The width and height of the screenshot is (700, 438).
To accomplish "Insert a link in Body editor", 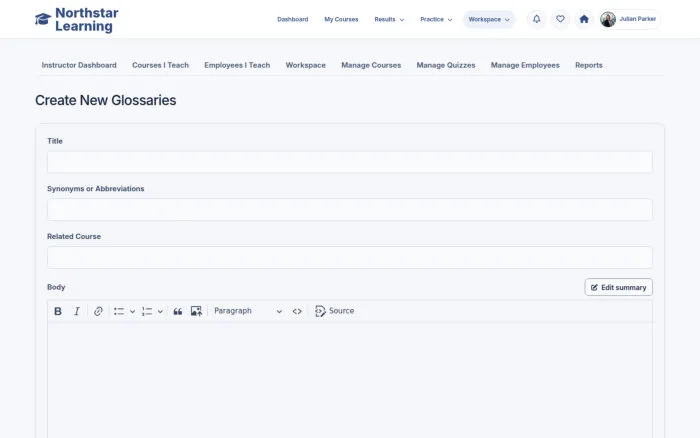I will coord(98,311).
